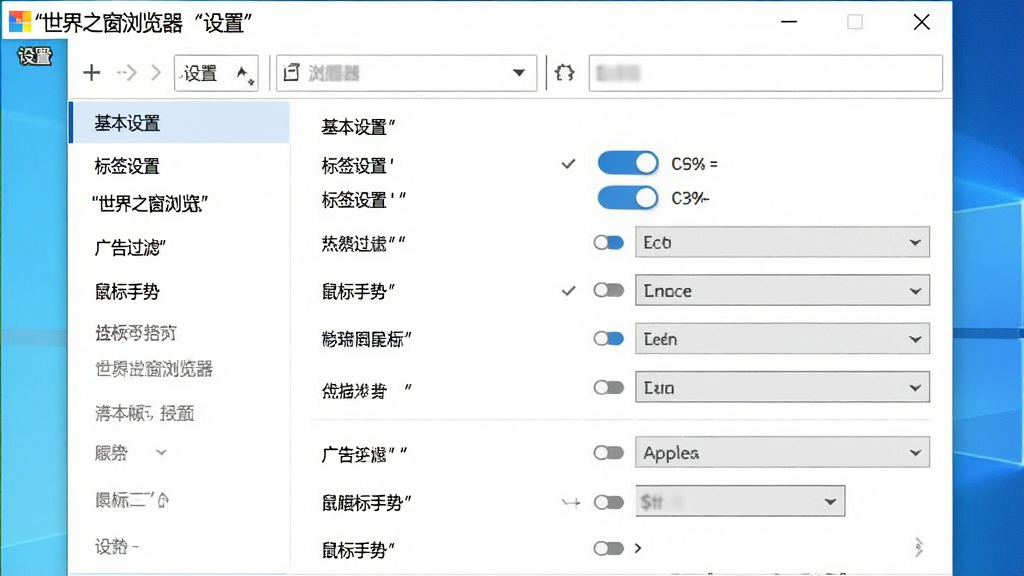The width and height of the screenshot is (1024, 576).
Task: Open 世界之窗浏览器 entry in the sidebar
Action: pyautogui.click(x=153, y=369)
